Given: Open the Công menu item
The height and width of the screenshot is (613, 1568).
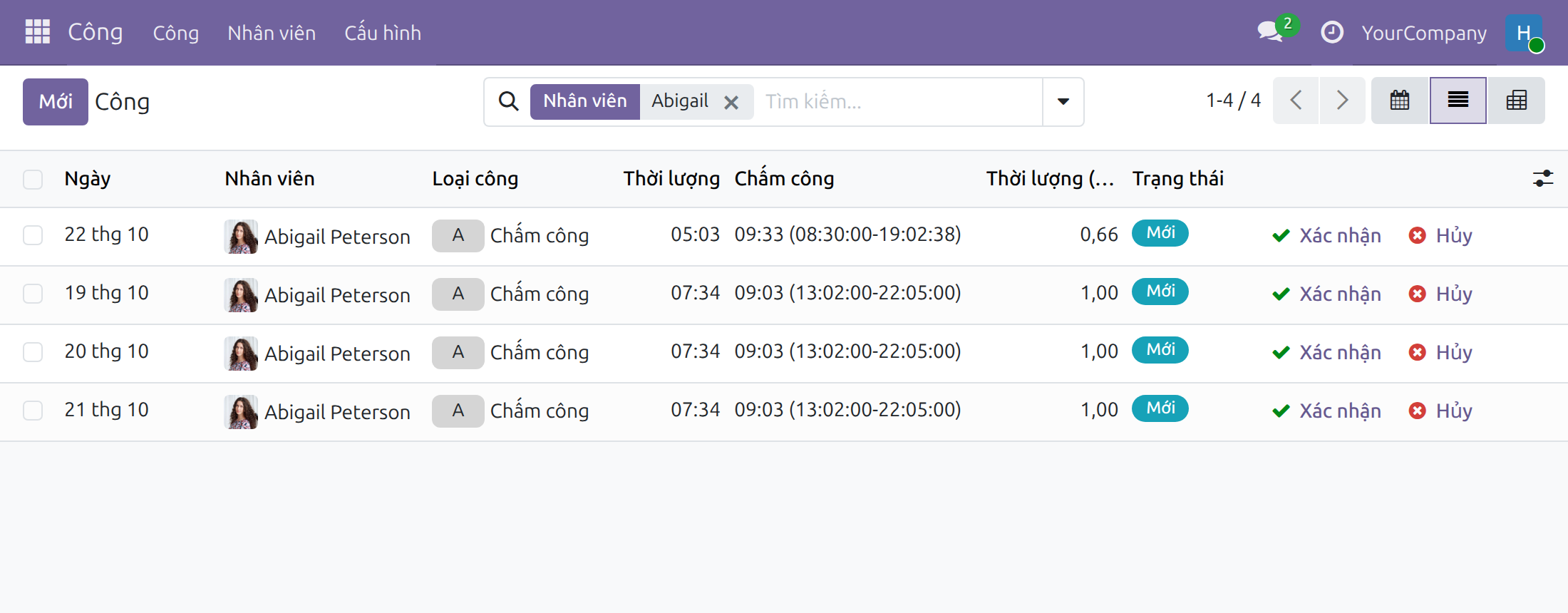Looking at the screenshot, I should click(175, 33).
